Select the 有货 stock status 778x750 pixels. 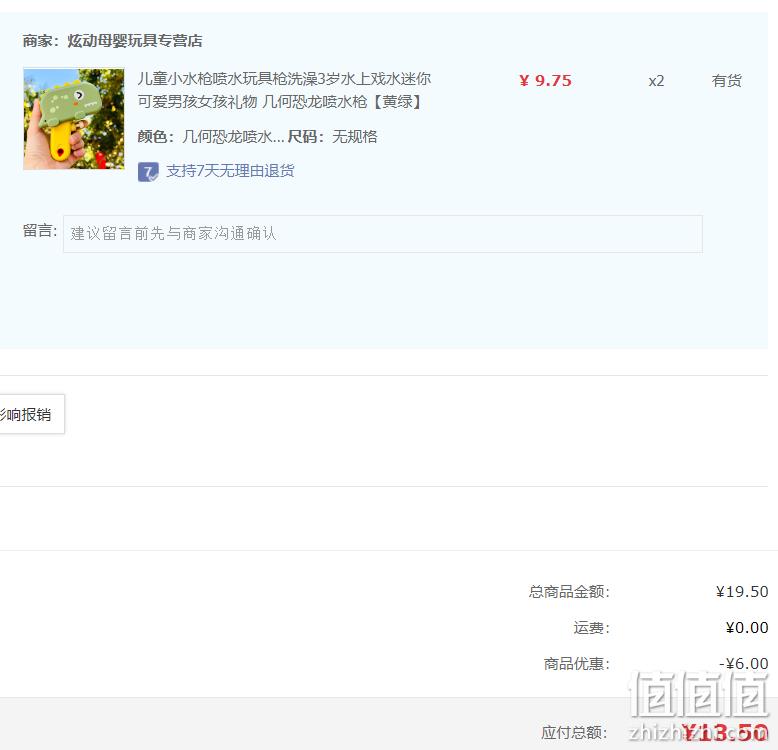(x=726, y=80)
